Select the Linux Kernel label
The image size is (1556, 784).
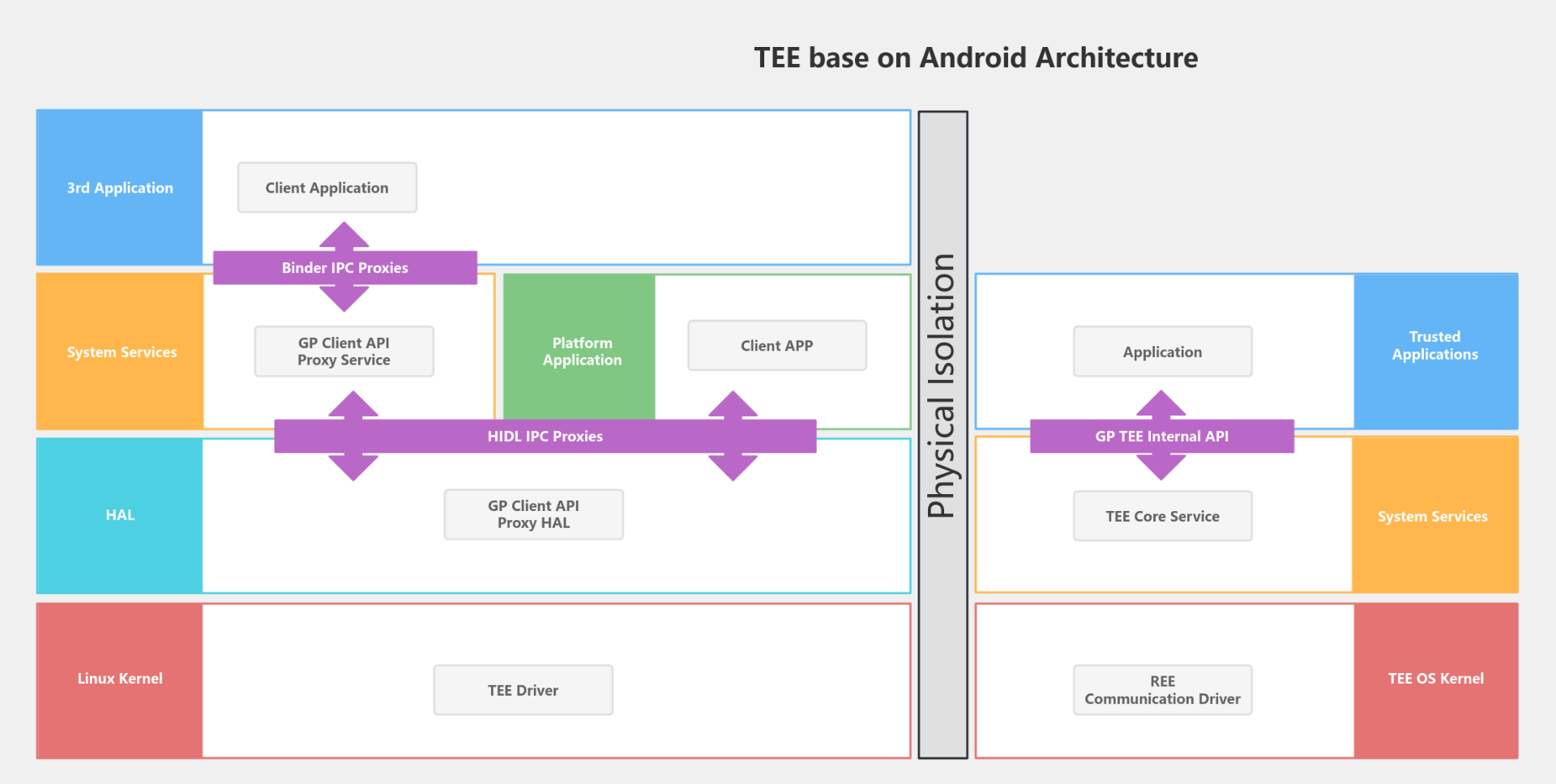click(x=119, y=679)
